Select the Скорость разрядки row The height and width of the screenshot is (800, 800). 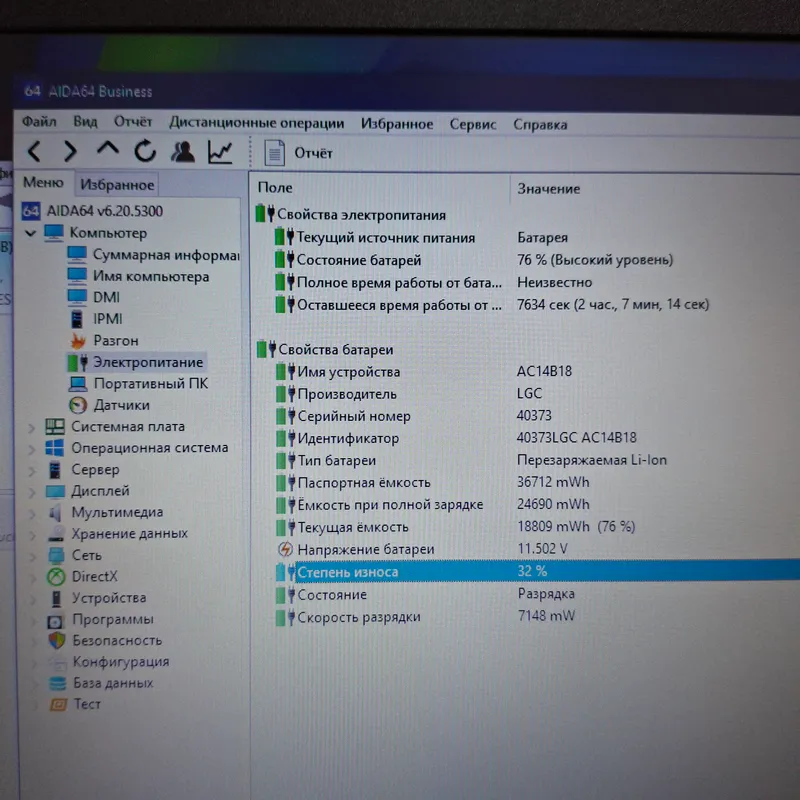click(537, 616)
